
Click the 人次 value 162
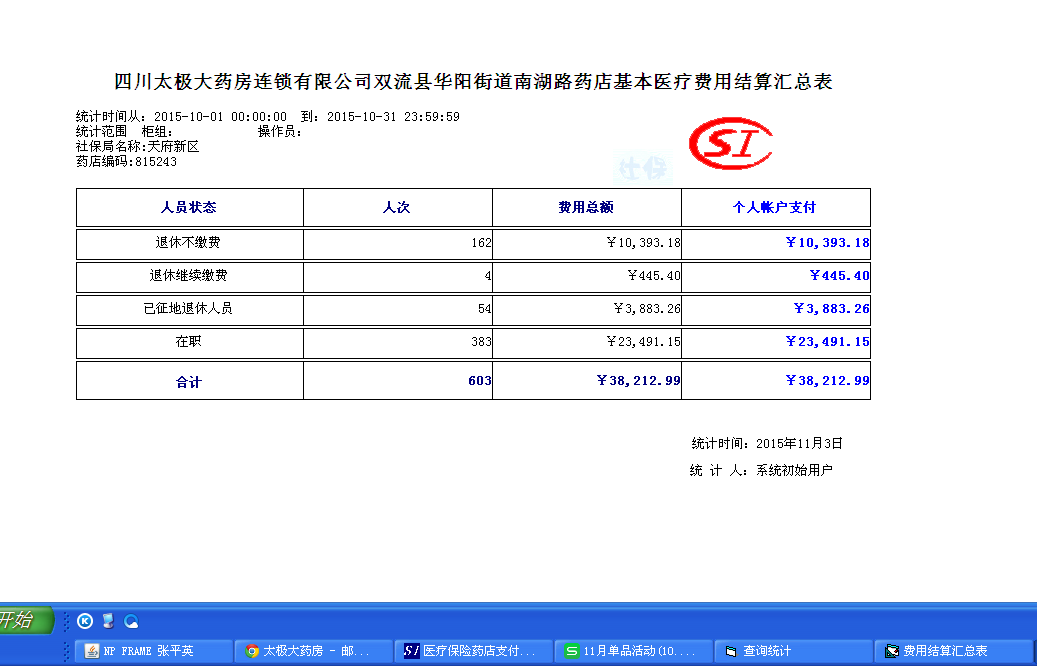click(x=481, y=243)
